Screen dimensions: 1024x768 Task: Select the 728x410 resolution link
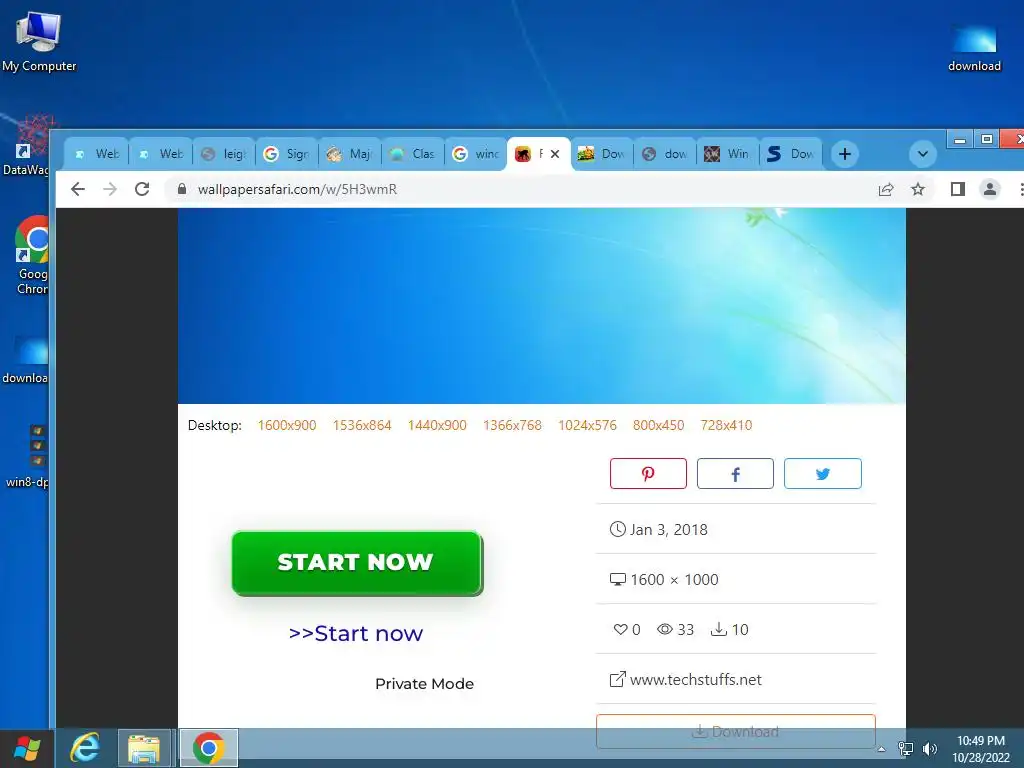(726, 425)
